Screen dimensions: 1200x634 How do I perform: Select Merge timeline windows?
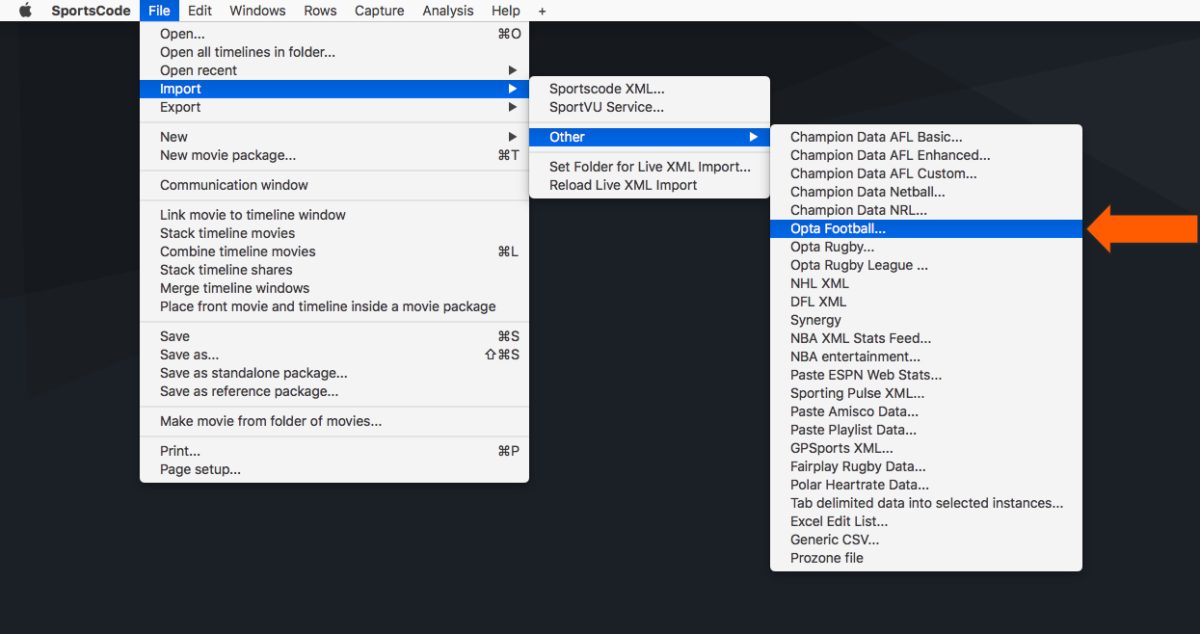334,288
